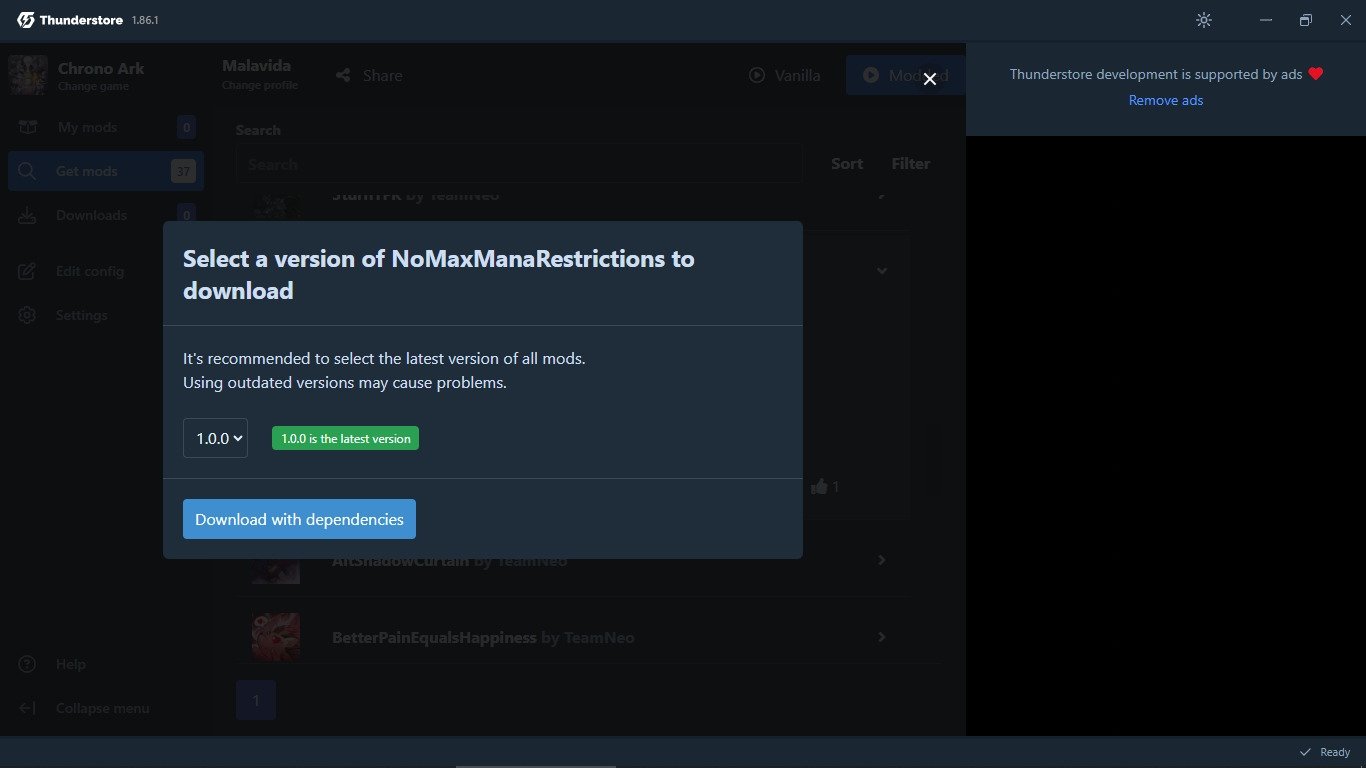Open Downloads in sidebar
Viewport: 1366px width, 768px height.
[105, 215]
